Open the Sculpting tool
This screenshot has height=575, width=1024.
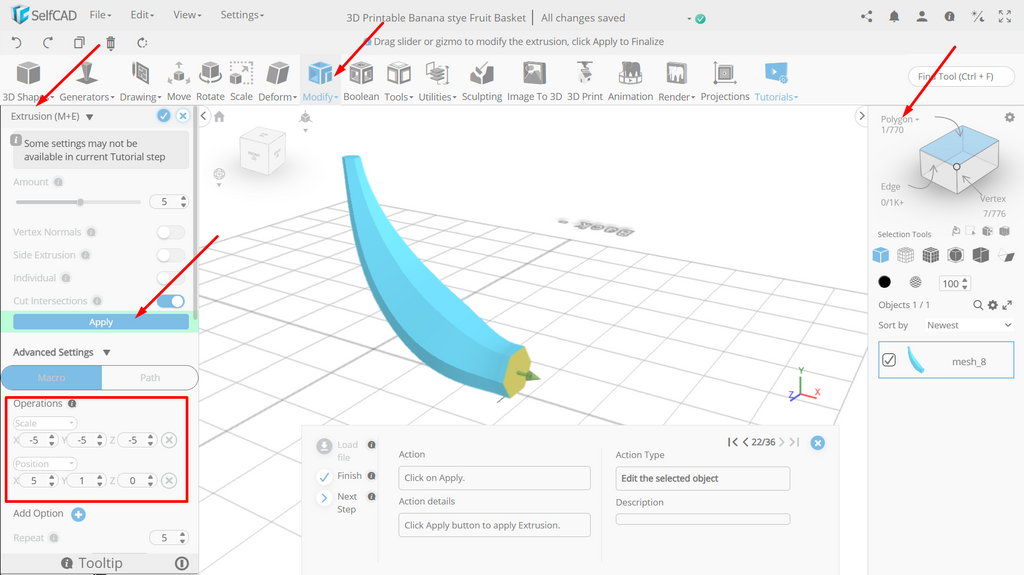point(482,81)
